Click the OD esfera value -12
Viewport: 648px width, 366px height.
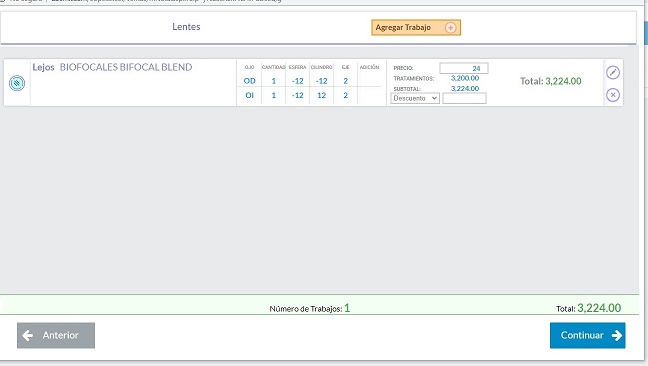click(298, 81)
